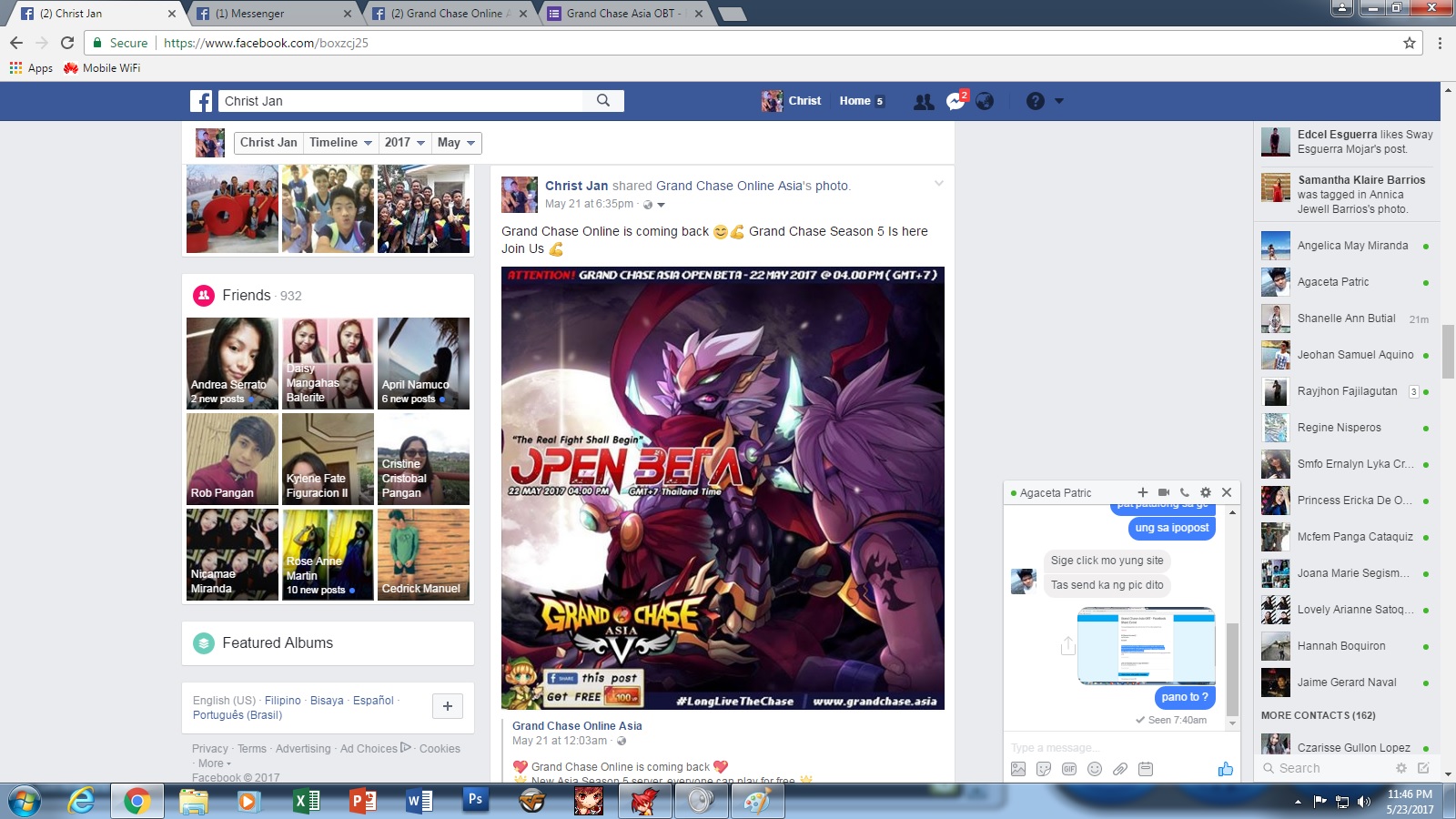Attach a photo in the chat

(1018, 769)
